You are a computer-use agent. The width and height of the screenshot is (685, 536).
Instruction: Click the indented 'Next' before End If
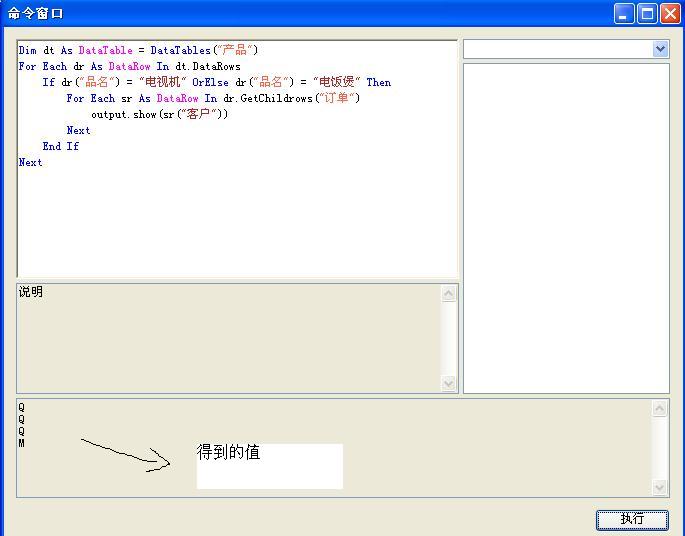tap(78, 130)
